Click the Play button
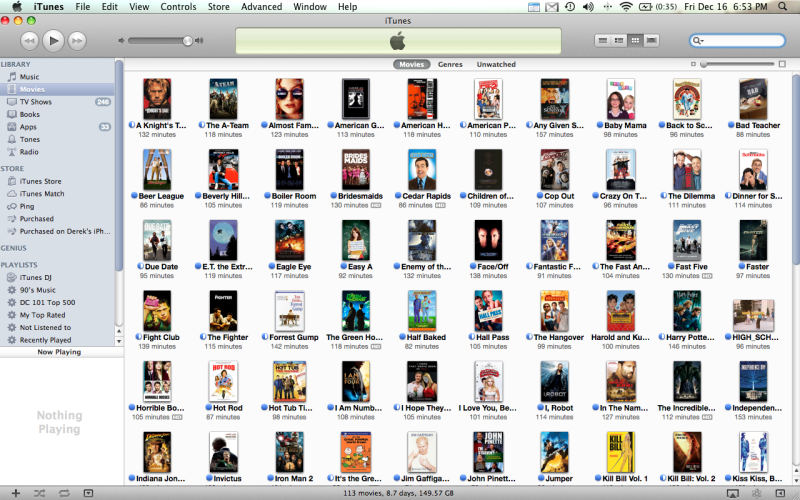Image resolution: width=800 pixels, height=500 pixels. tap(53, 40)
